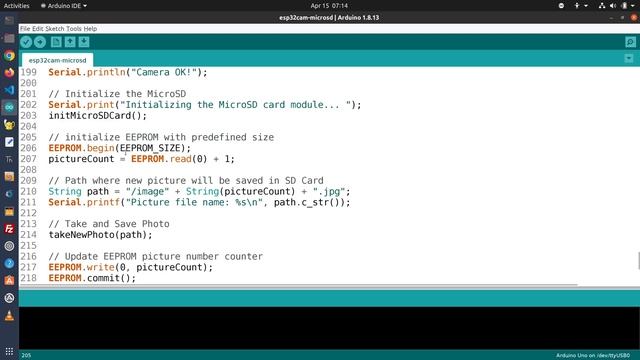This screenshot has width=640, height=360.
Task: Open Activities overview
Action: (16, 6)
